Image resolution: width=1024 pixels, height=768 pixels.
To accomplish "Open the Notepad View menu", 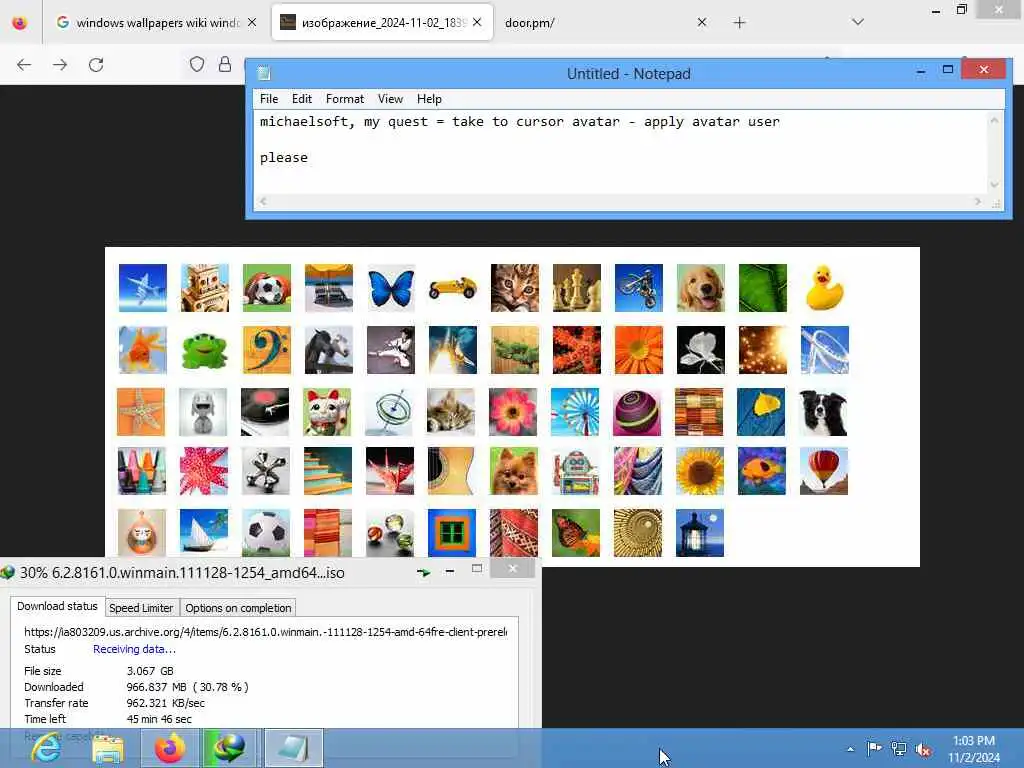I will click(x=390, y=99).
